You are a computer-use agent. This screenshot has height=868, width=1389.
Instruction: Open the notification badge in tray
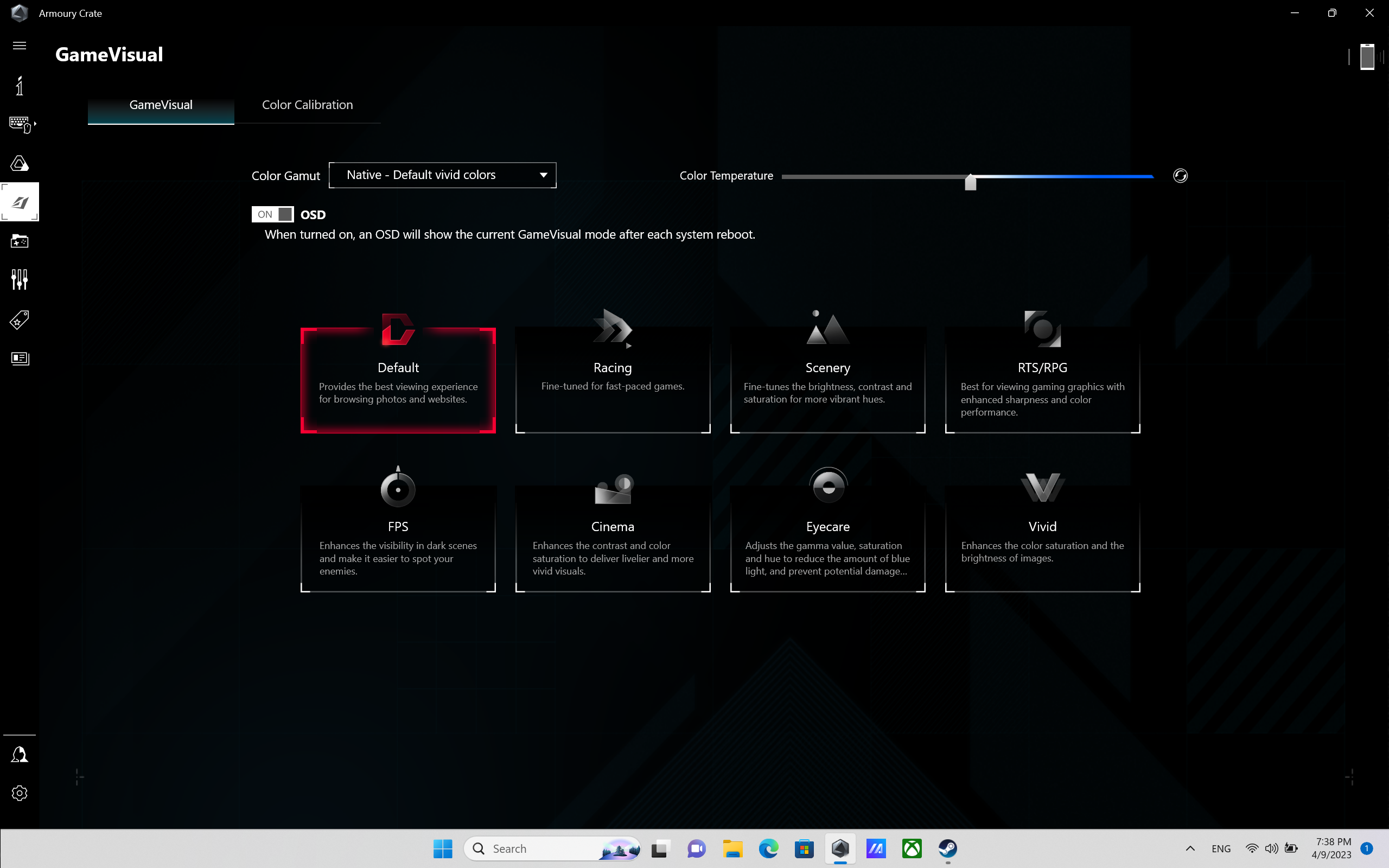pos(1367,848)
